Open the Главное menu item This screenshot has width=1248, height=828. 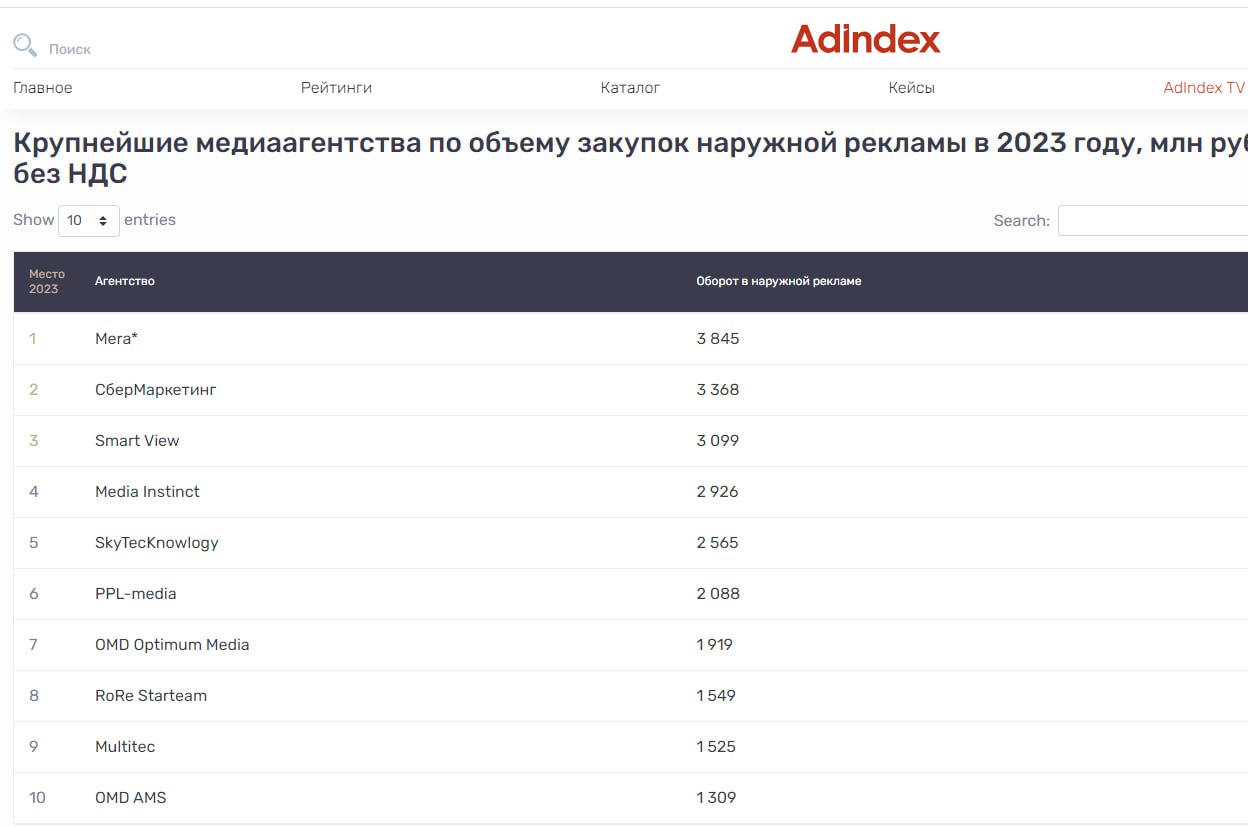click(x=43, y=88)
